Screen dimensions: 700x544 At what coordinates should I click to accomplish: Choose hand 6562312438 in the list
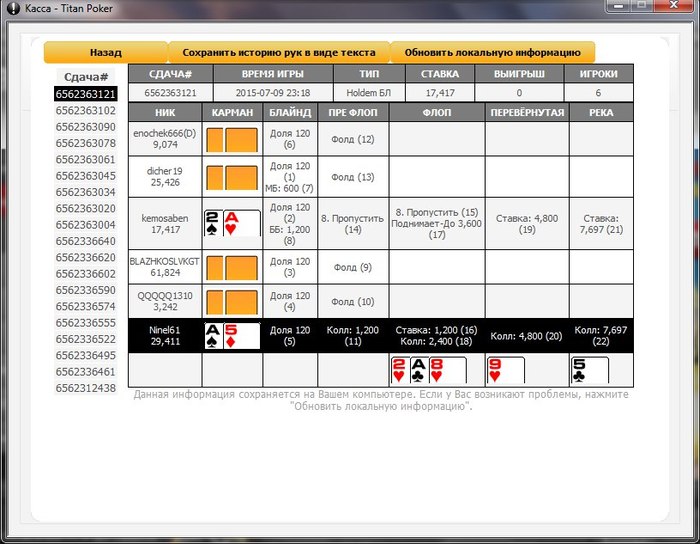(86, 388)
